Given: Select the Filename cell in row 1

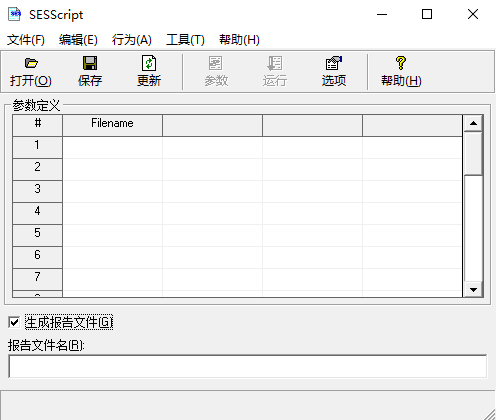Looking at the screenshot, I should pyautogui.click(x=112, y=147).
